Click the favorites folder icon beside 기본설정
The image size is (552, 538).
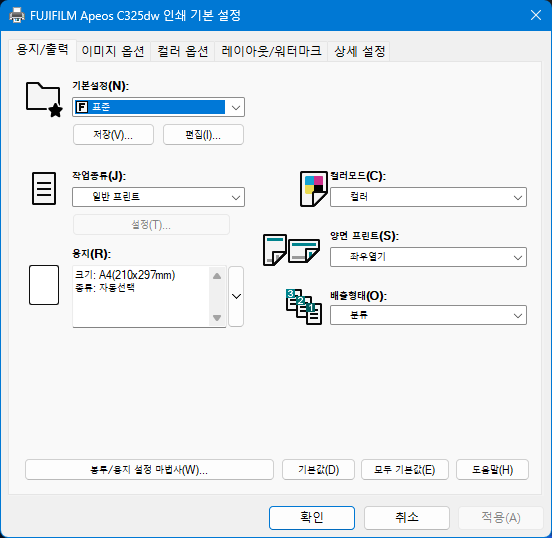44,100
